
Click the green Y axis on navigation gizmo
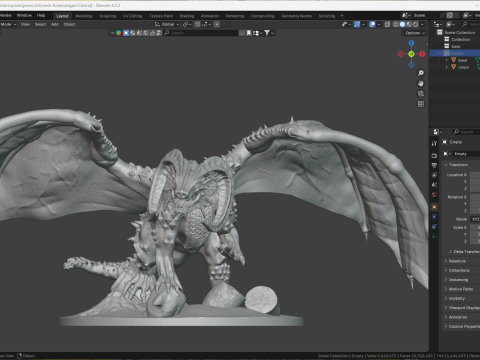pos(411,54)
